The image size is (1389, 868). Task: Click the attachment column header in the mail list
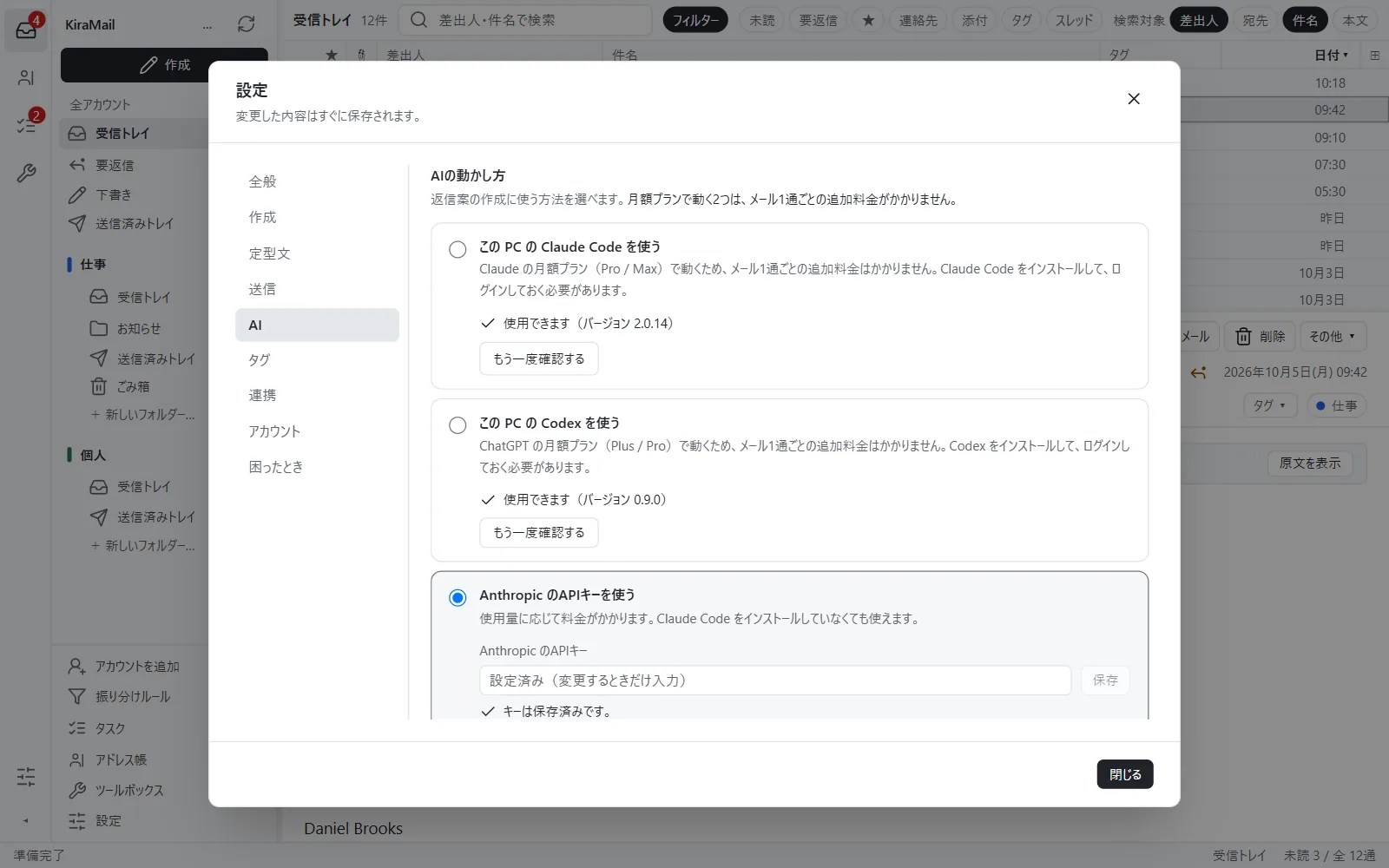click(x=362, y=56)
